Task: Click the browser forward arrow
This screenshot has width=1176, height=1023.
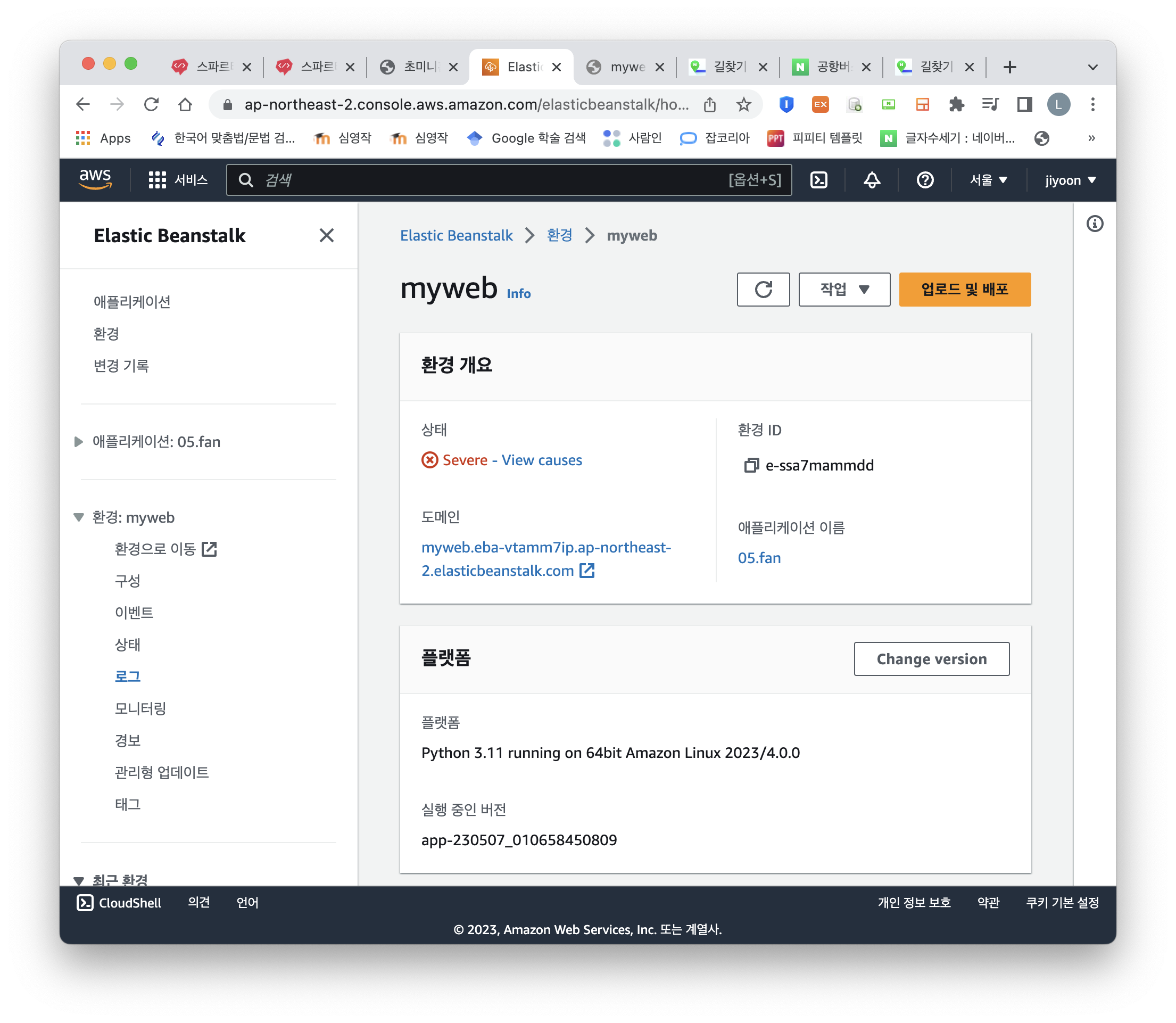Action: (117, 104)
